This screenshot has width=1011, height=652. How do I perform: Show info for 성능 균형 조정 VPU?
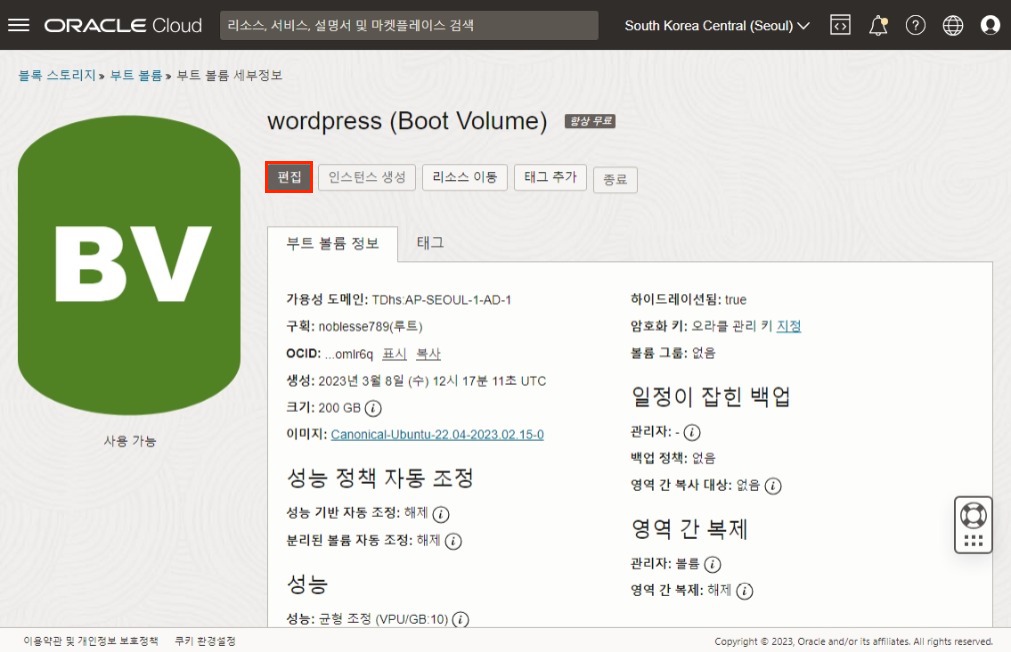pyautogui.click(x=460, y=620)
